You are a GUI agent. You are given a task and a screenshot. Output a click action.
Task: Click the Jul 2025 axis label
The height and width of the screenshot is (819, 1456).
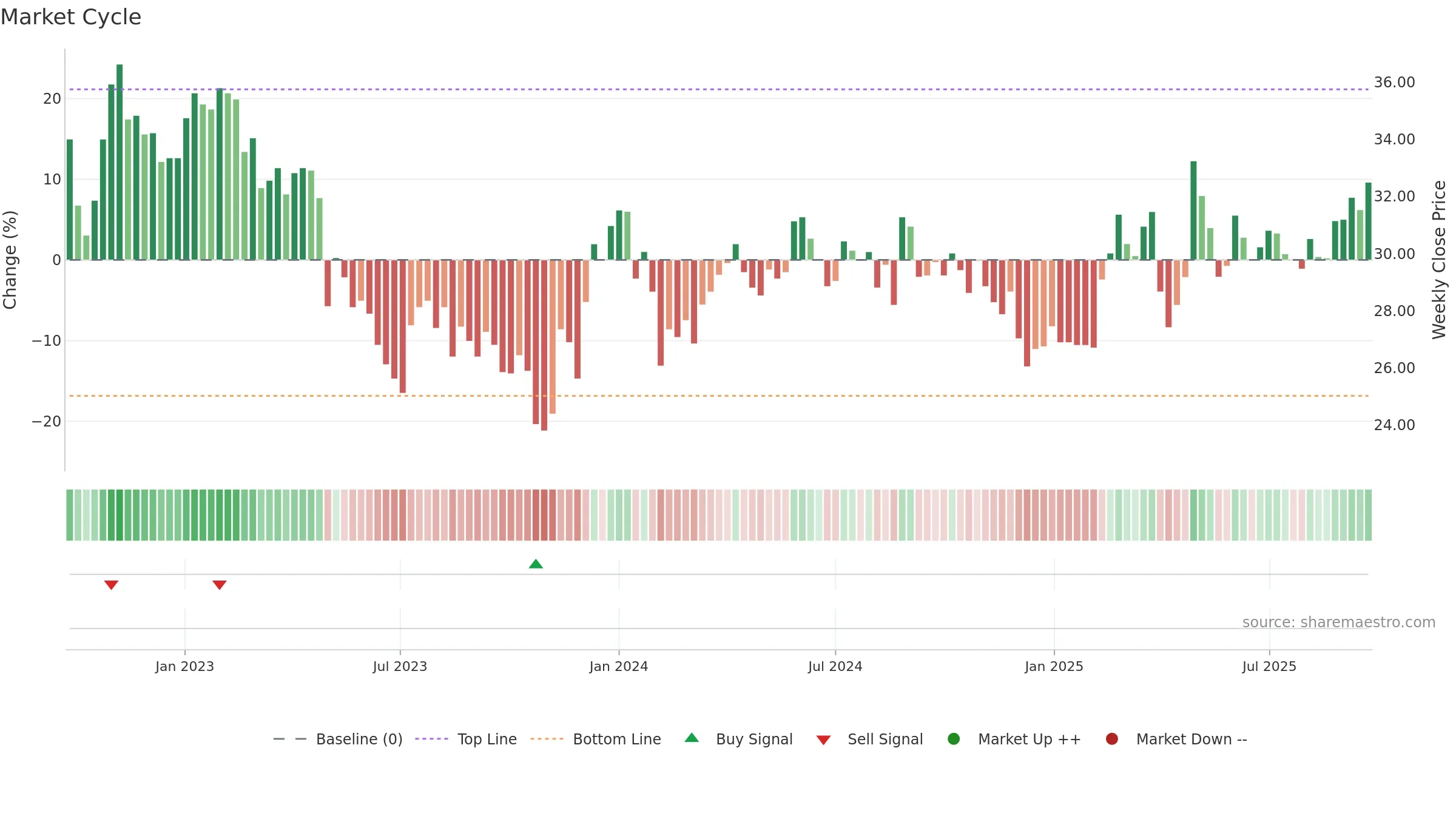coord(1269,667)
